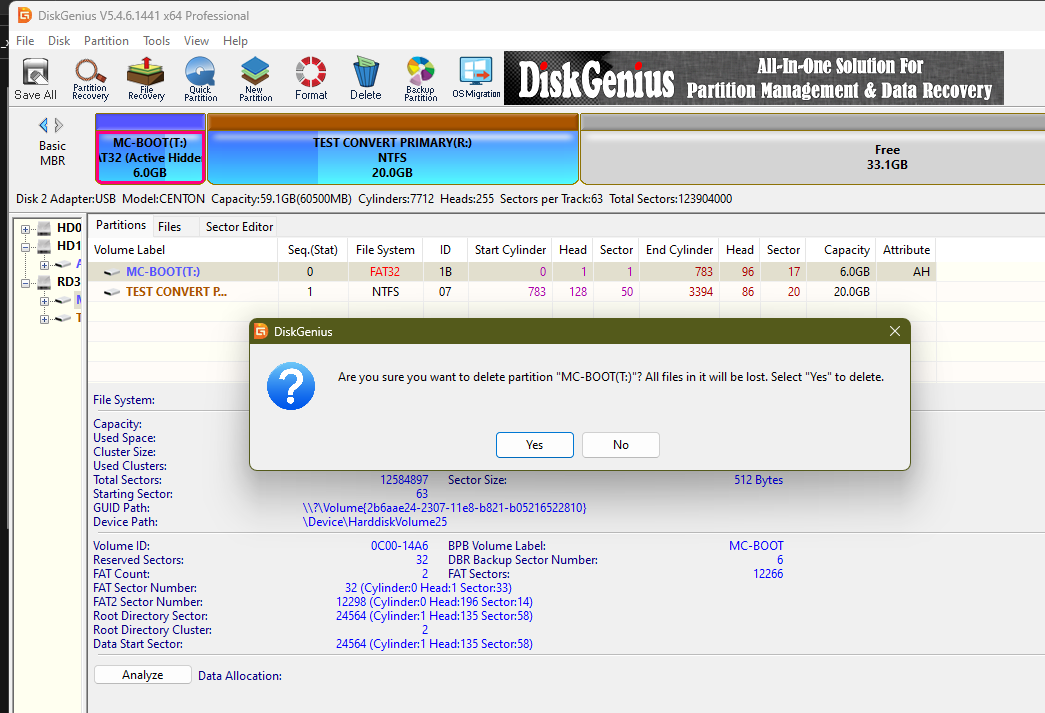Click the BPB Volume Label value MC-BOOT
This screenshot has width=1045, height=713.
pos(756,546)
